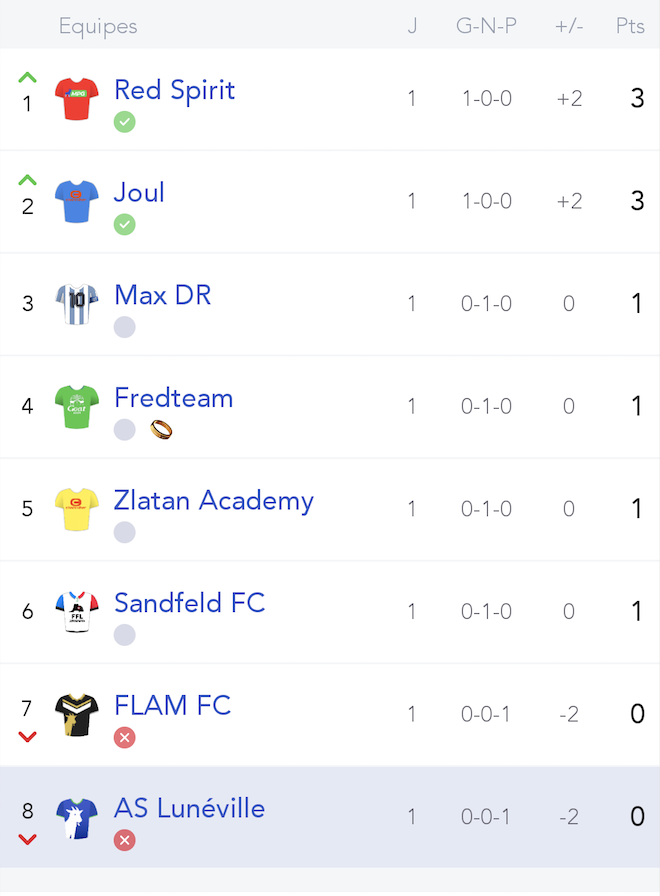
Task: Open the Zlatan Academy team link
Action: (x=214, y=501)
